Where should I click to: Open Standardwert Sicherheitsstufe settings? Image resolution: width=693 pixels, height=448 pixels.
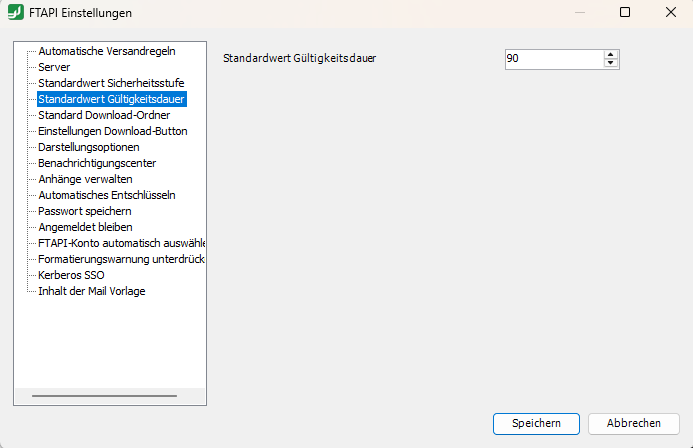pyautogui.click(x=111, y=83)
